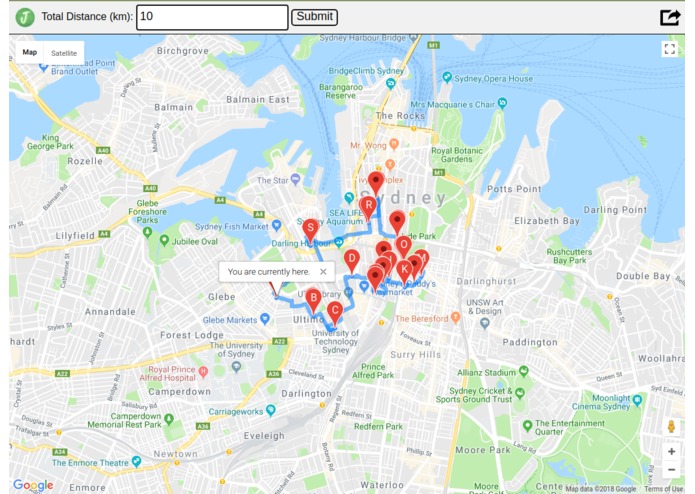Image resolution: width=695 pixels, height=494 pixels.
Task: Click Royal Prince Alfred Hospital pin
Action: click(203, 372)
